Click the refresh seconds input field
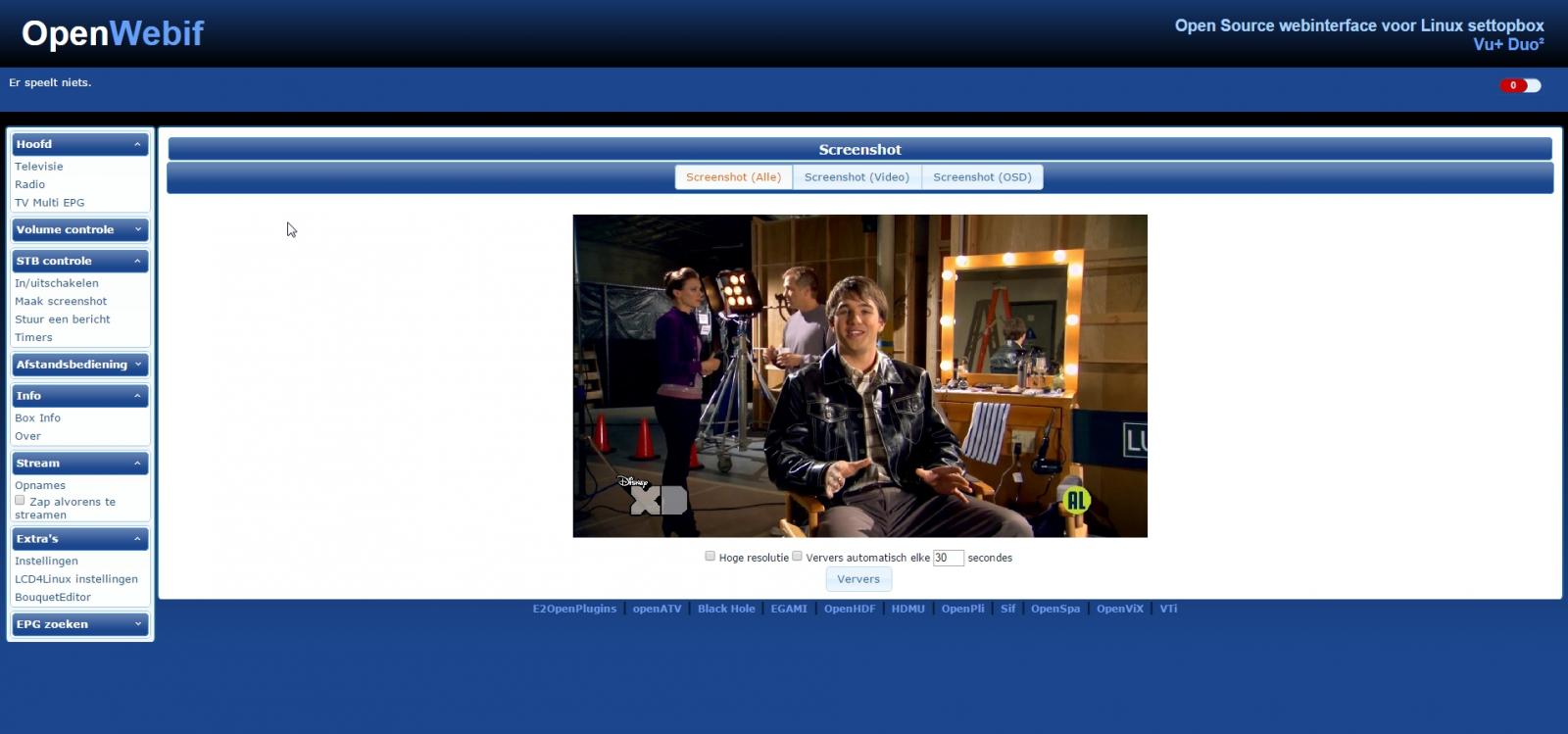The width and height of the screenshot is (1568, 734). [x=948, y=558]
